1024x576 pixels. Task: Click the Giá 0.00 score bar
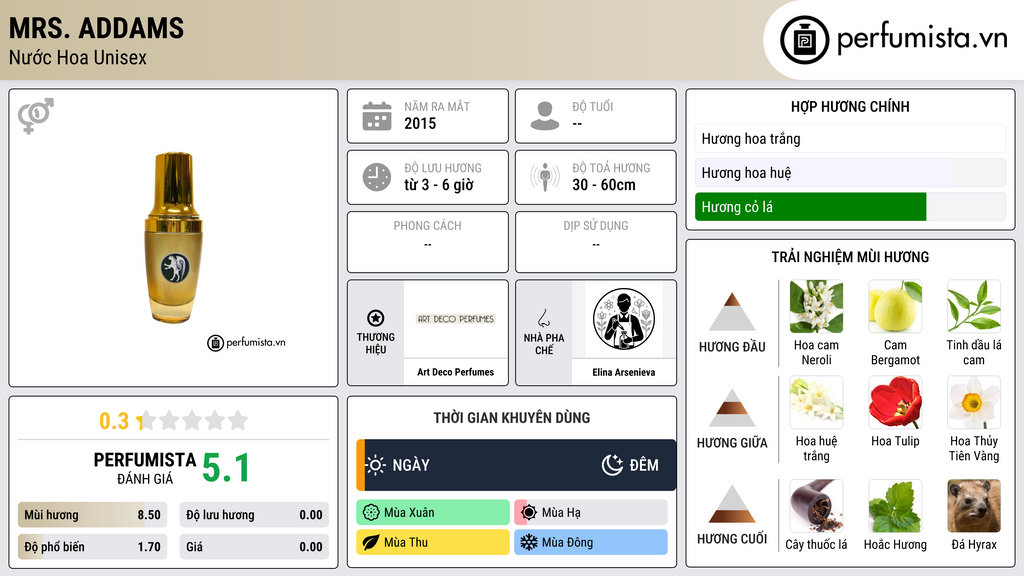[254, 547]
